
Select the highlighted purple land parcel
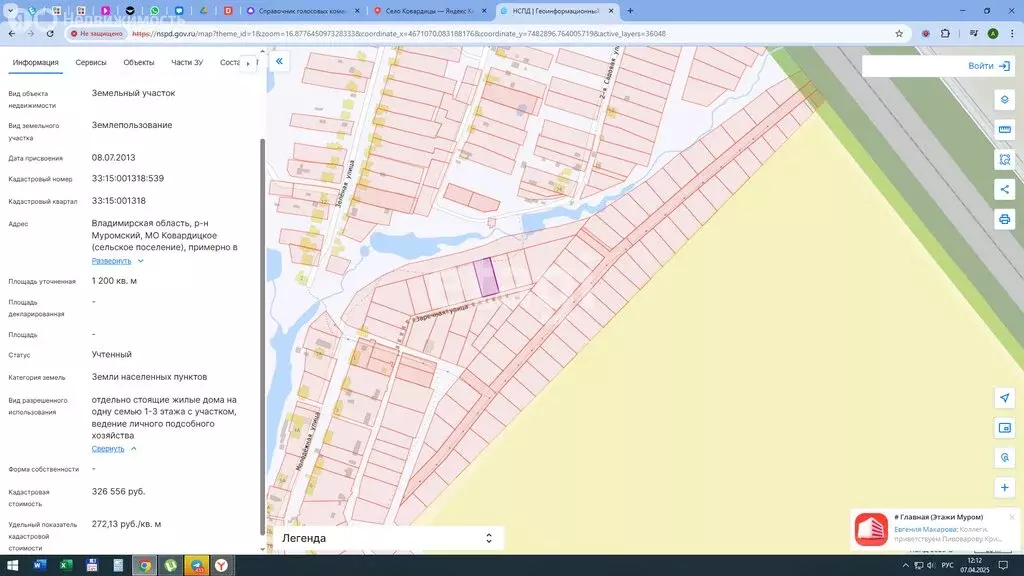click(x=486, y=277)
